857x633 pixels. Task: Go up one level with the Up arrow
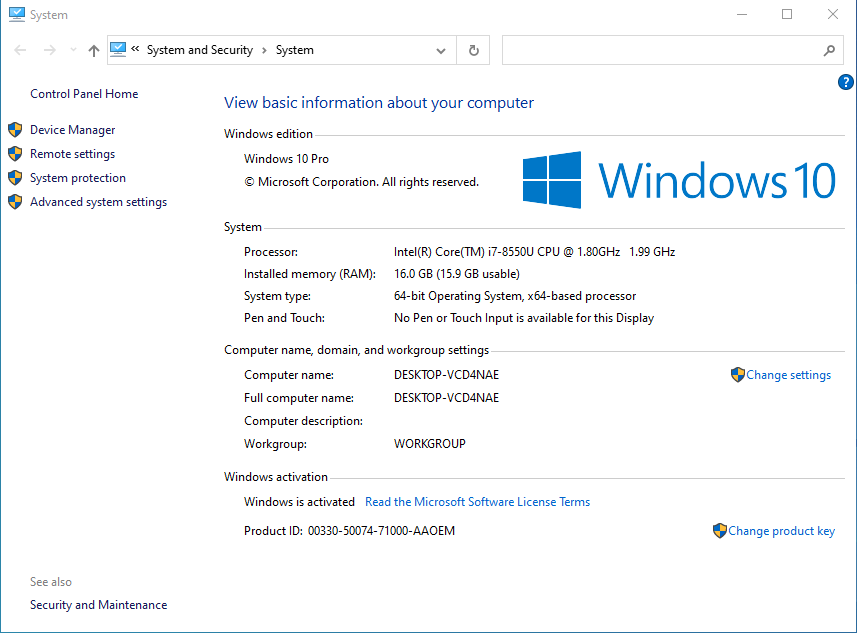94,50
